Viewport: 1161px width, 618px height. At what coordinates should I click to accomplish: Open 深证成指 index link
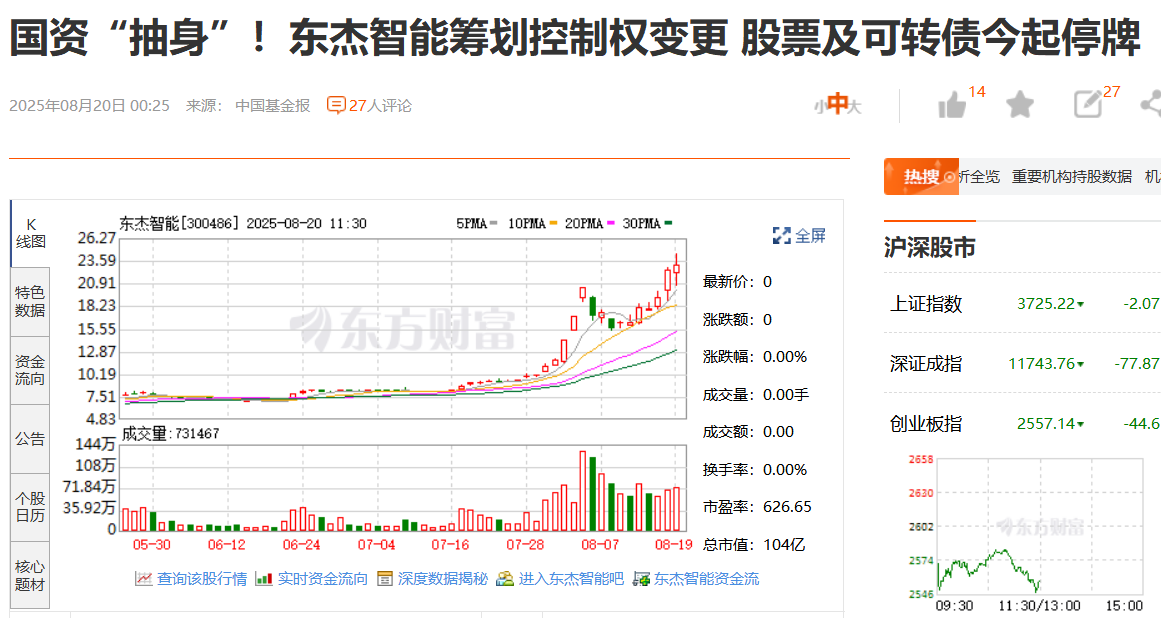coord(926,363)
